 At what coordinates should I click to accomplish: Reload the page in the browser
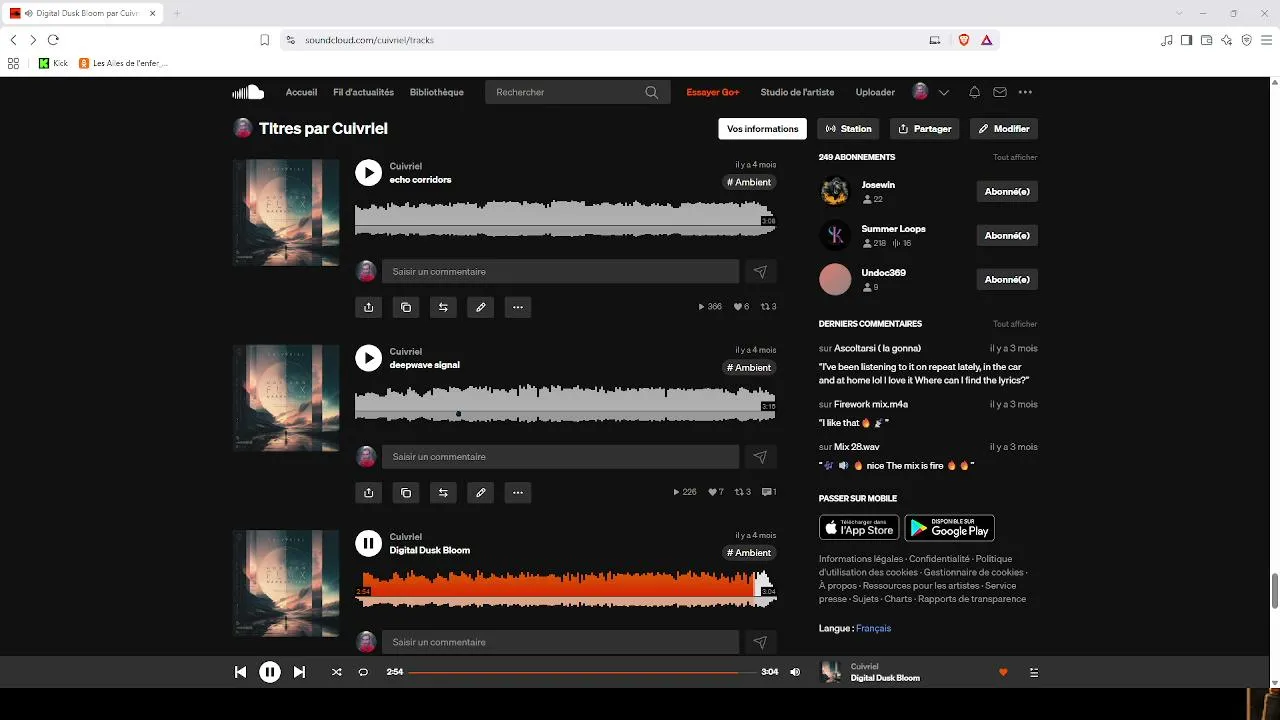coord(53,40)
